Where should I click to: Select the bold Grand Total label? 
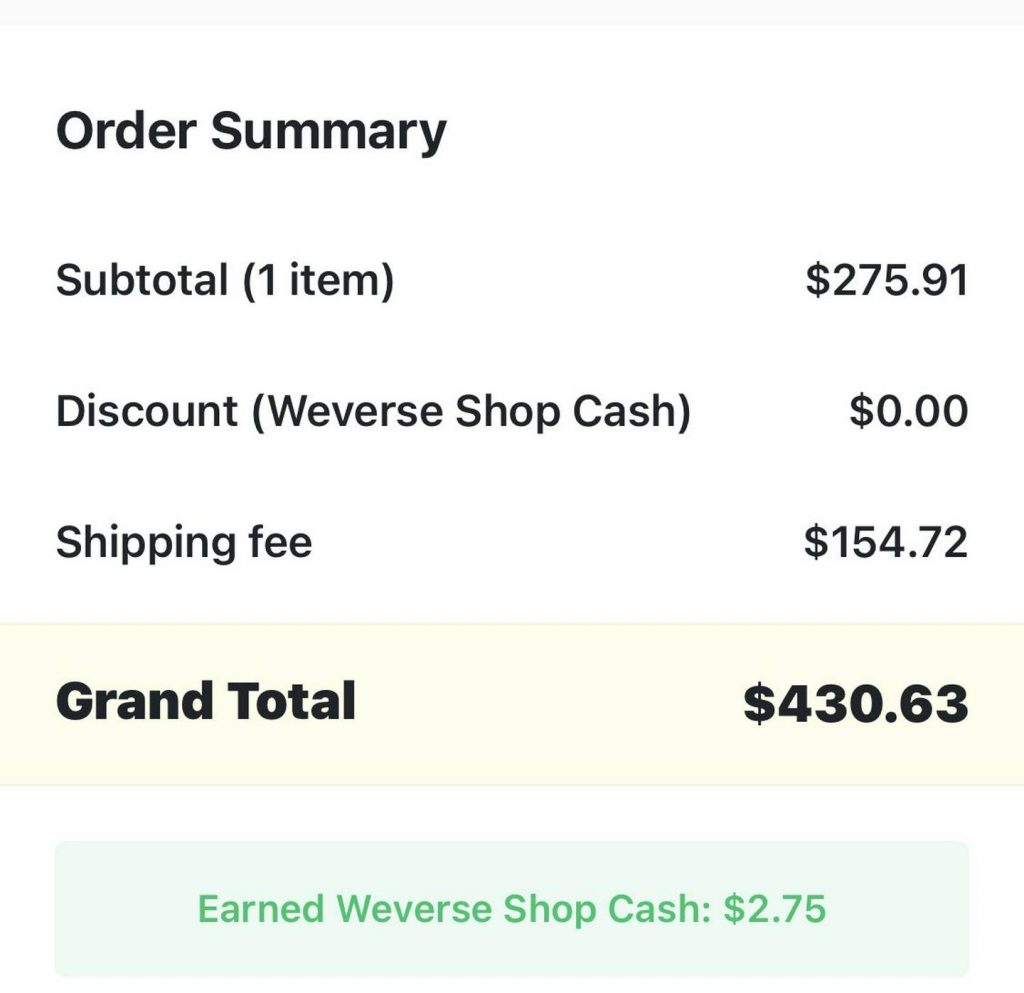206,701
